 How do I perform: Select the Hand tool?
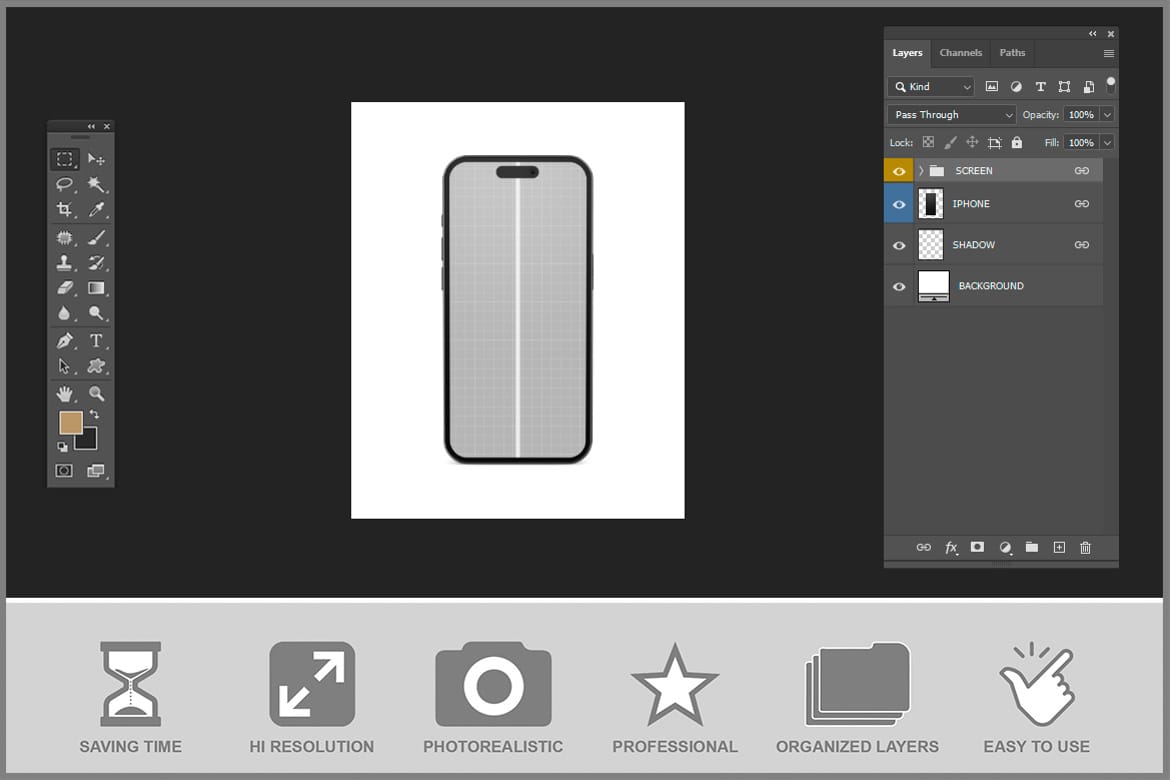click(x=65, y=393)
